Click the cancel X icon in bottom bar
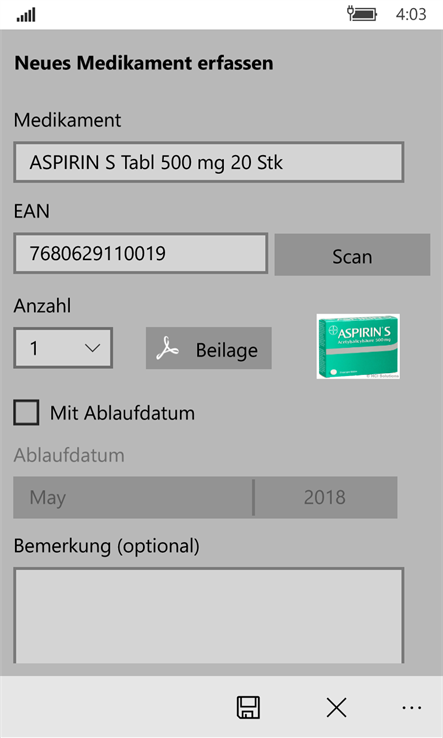The height and width of the screenshot is (738, 443). (337, 707)
